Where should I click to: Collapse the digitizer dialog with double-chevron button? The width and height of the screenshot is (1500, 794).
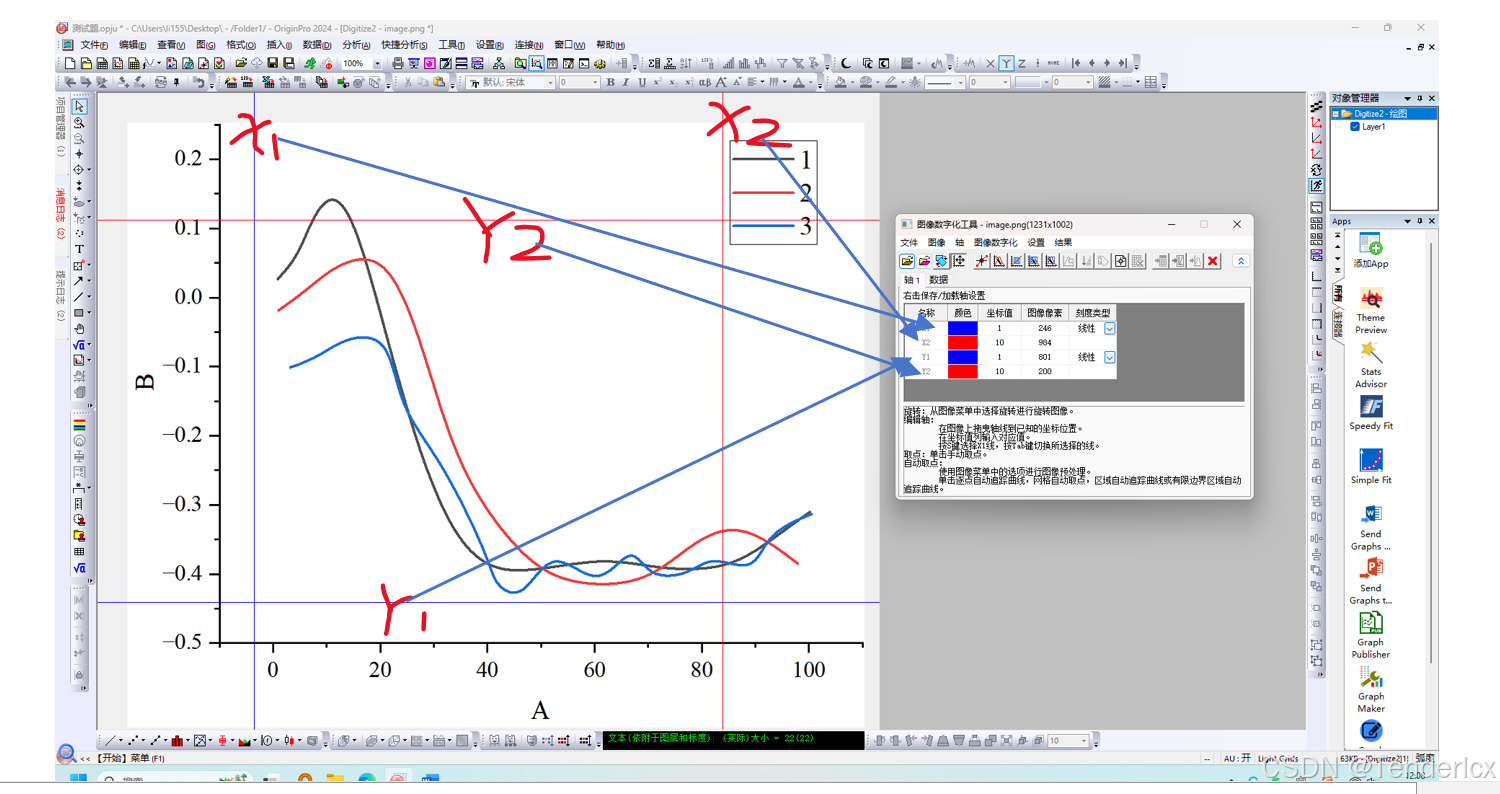[1241, 261]
